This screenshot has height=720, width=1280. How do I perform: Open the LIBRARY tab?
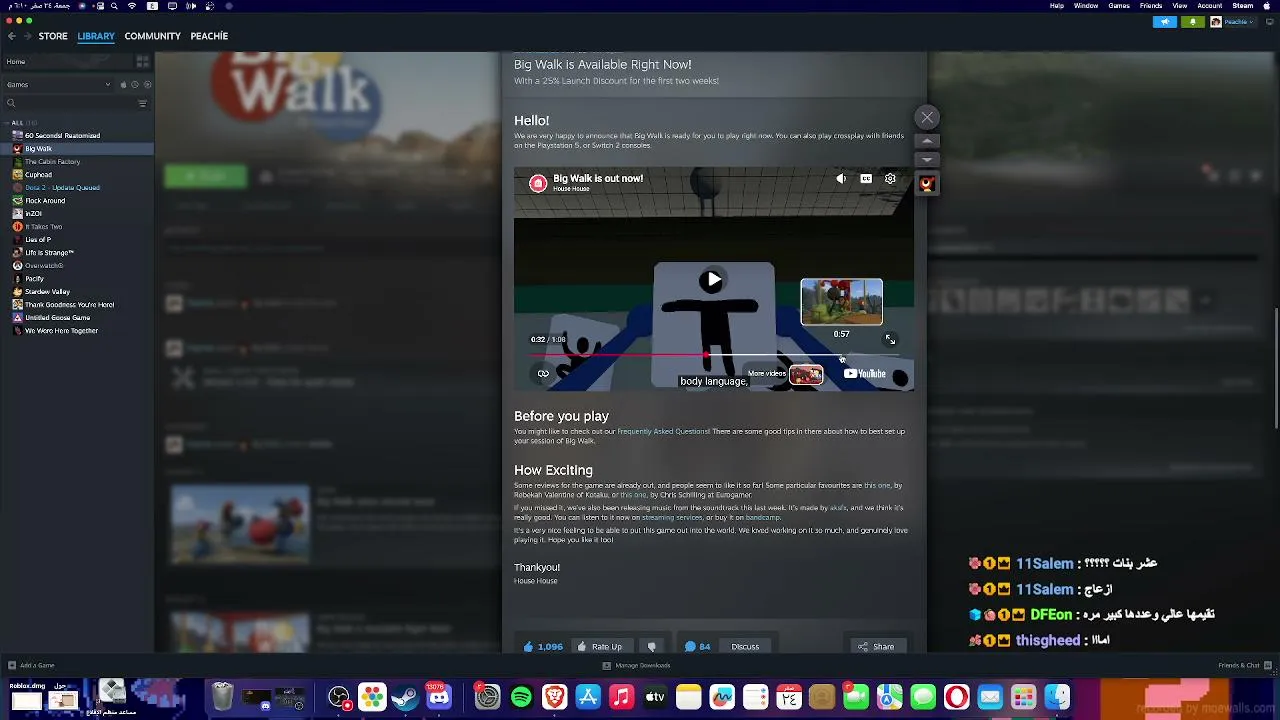pyautogui.click(x=96, y=36)
